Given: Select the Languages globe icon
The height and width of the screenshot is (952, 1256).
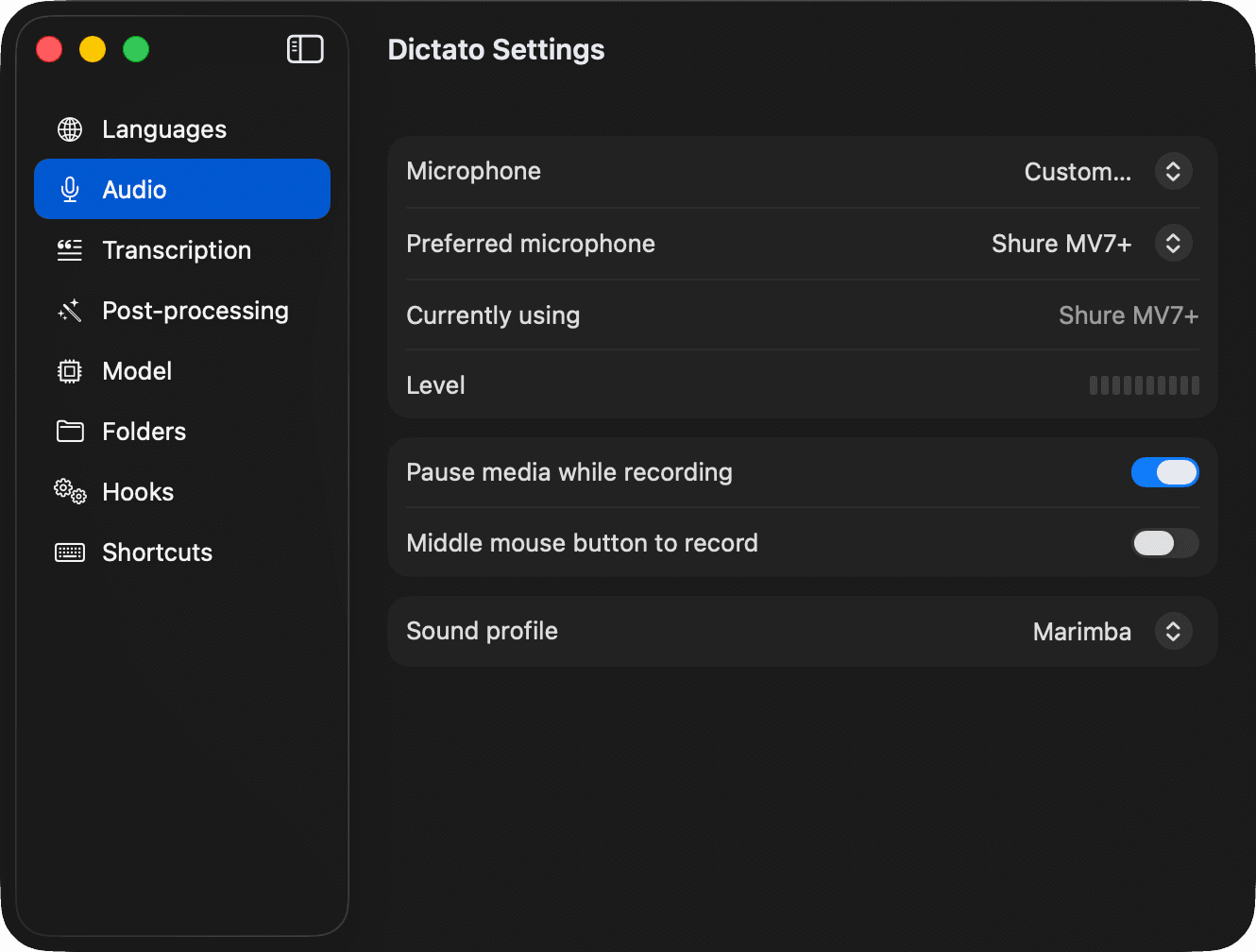Looking at the screenshot, I should click(69, 129).
